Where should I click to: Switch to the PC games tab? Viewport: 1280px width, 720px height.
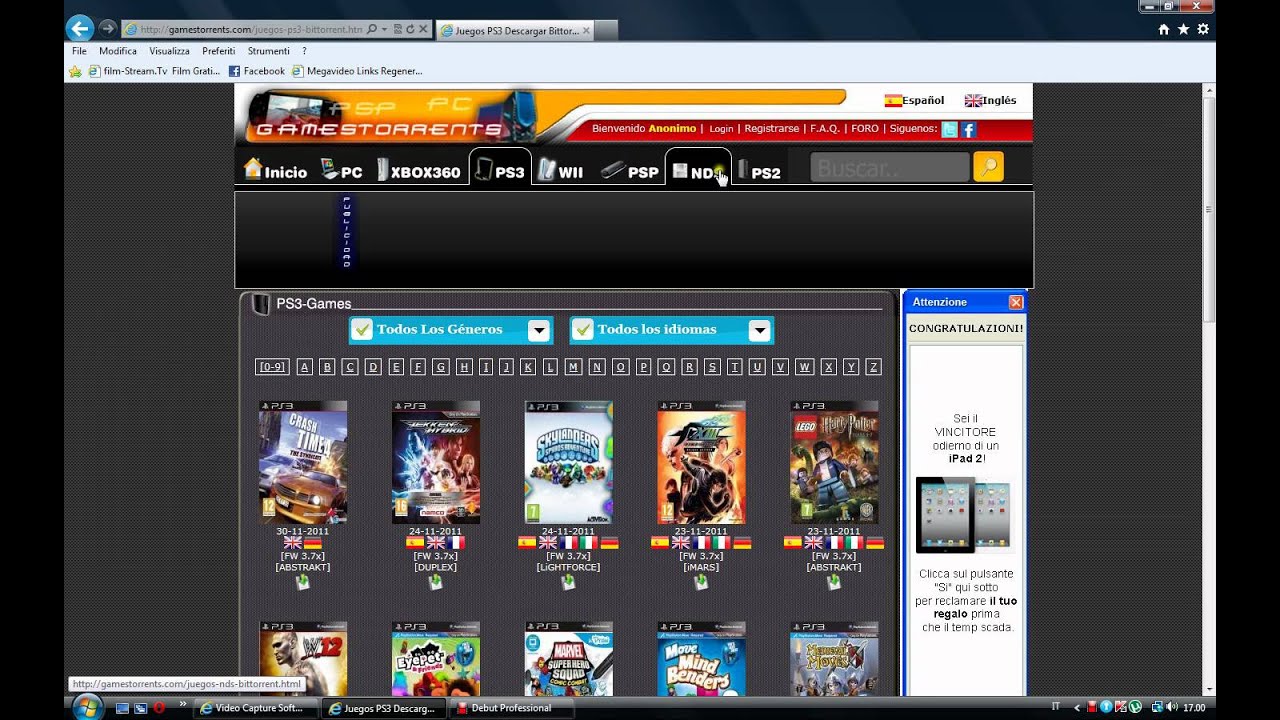coord(341,171)
